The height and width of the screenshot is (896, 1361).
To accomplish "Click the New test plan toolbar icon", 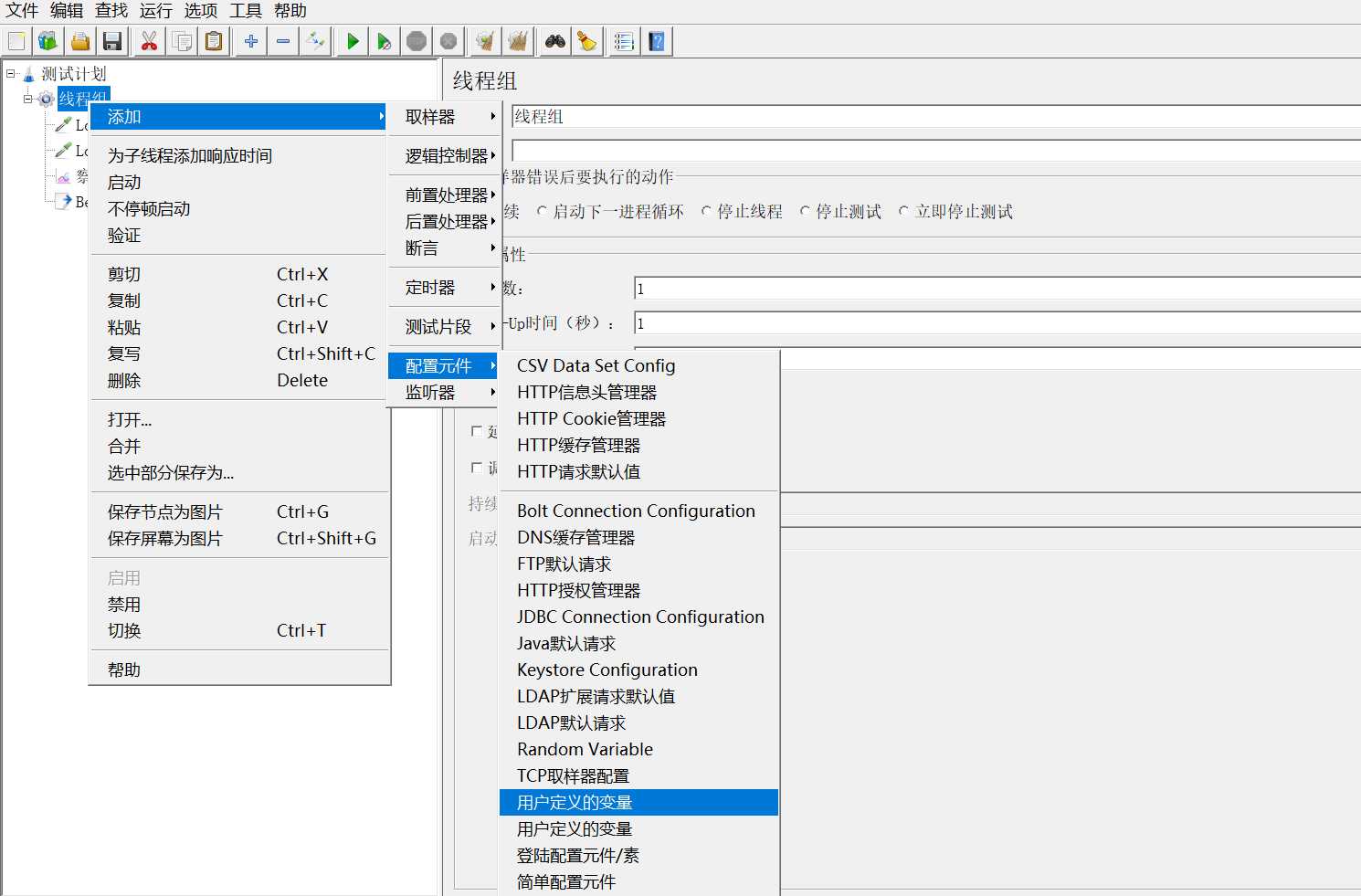I will coord(16,41).
